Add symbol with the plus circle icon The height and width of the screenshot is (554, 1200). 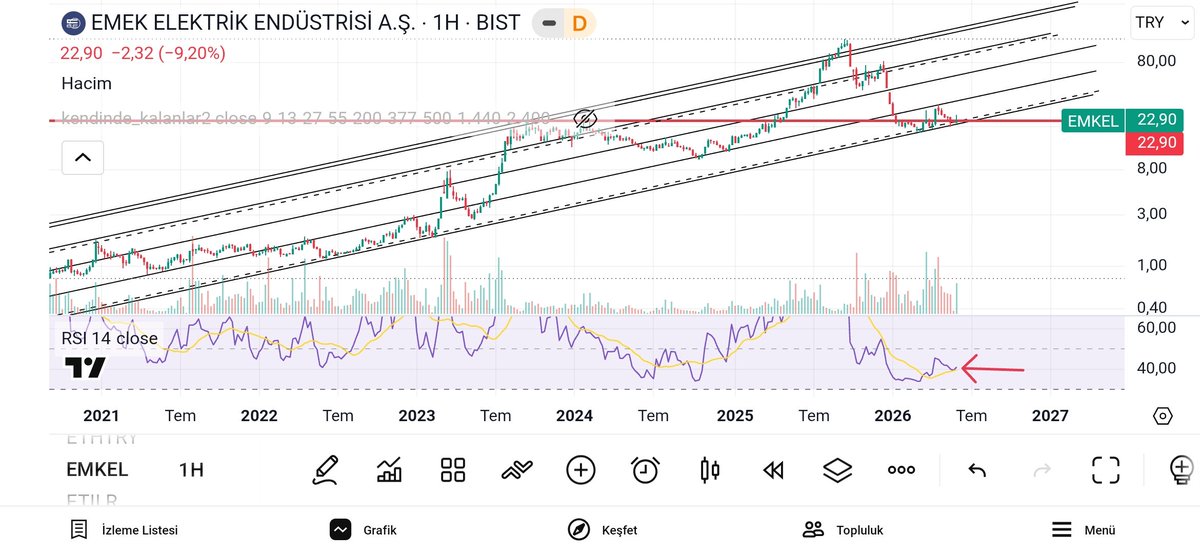click(581, 469)
